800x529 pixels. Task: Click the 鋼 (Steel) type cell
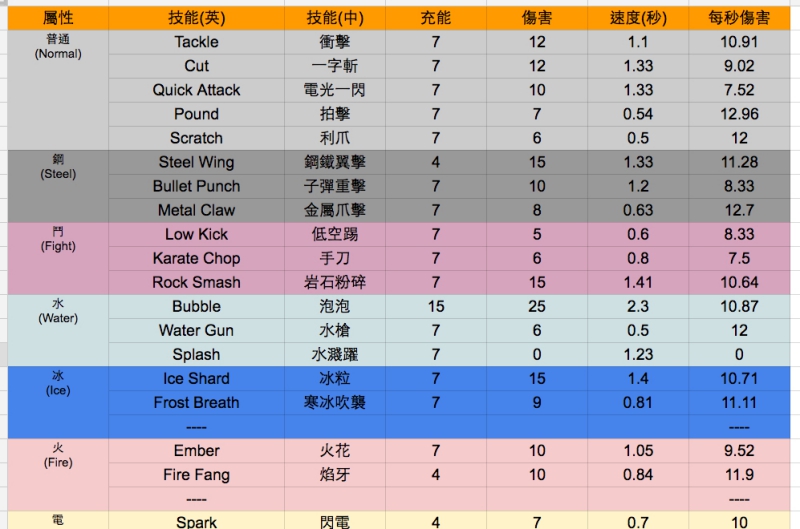[57, 167]
